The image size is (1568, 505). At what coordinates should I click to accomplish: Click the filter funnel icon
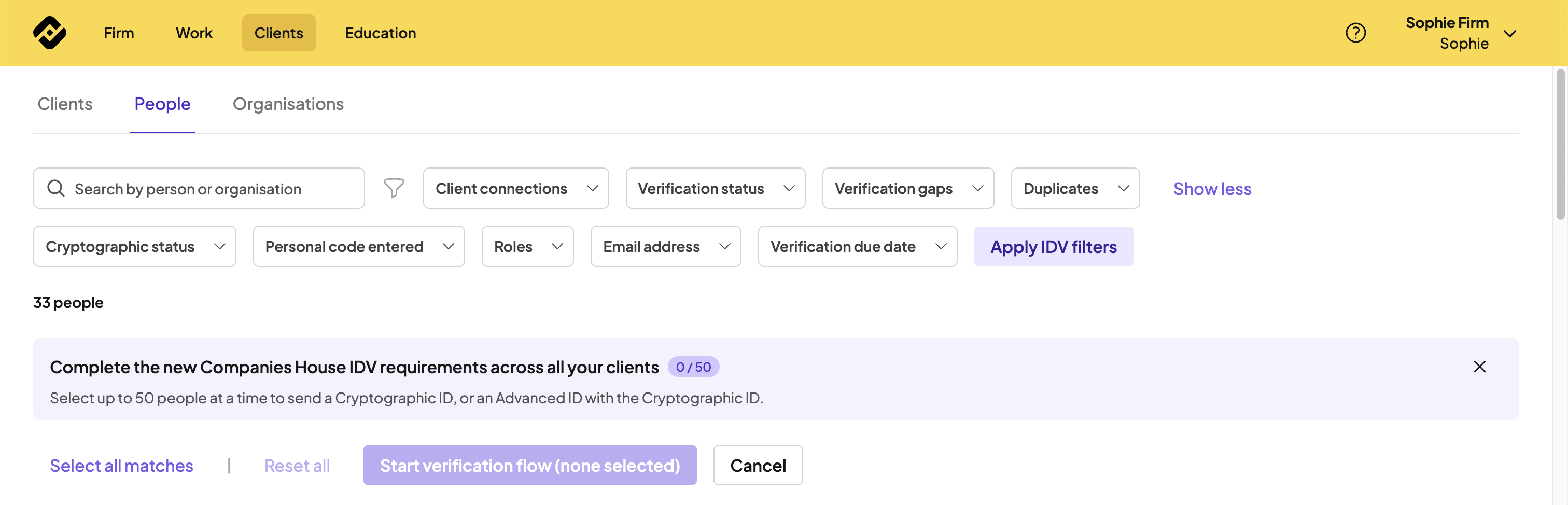click(394, 188)
